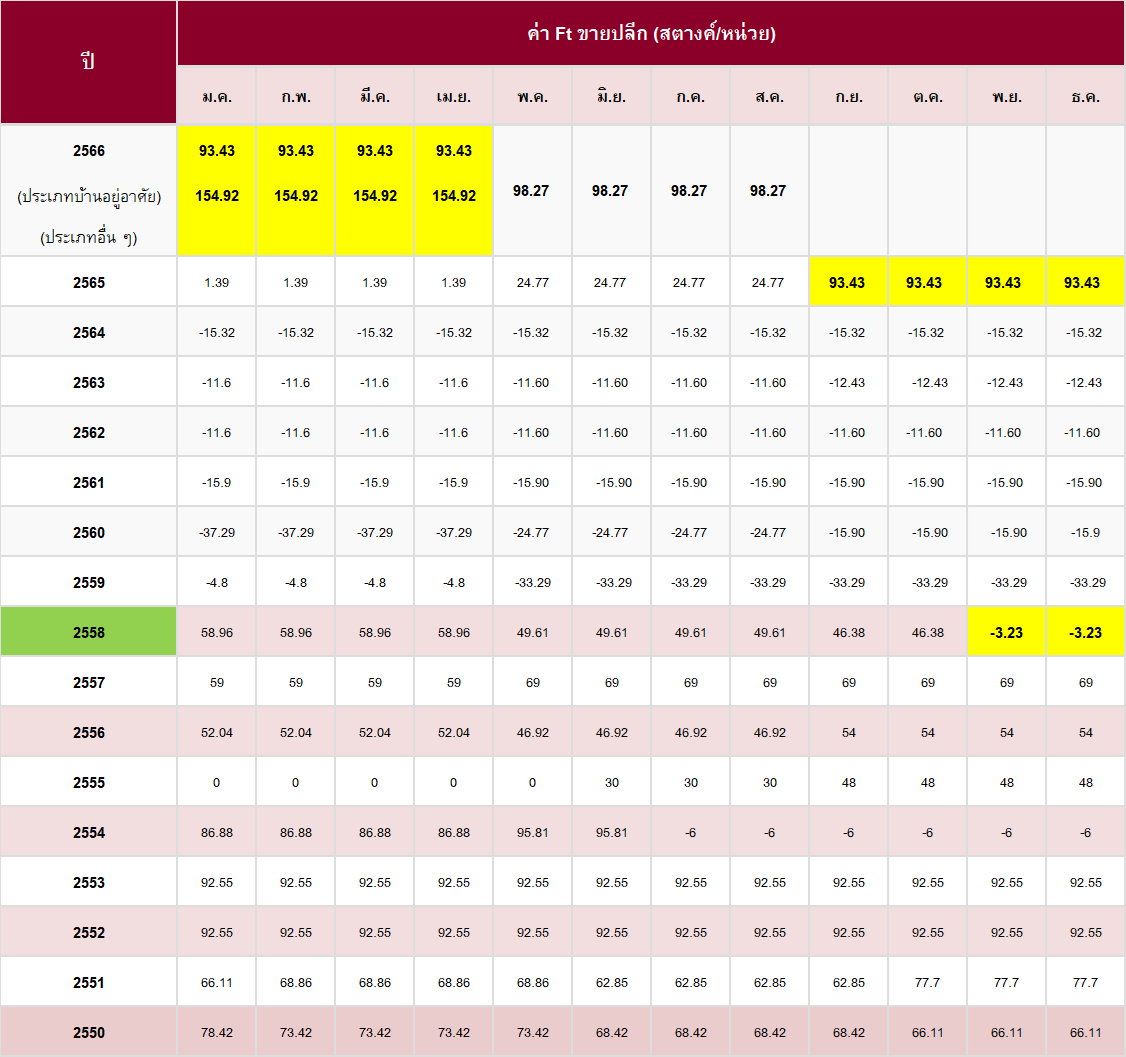Screen dimensions: 1126x1057
Task: Click the 98.27 value under พ.ค.
Action: point(531,190)
